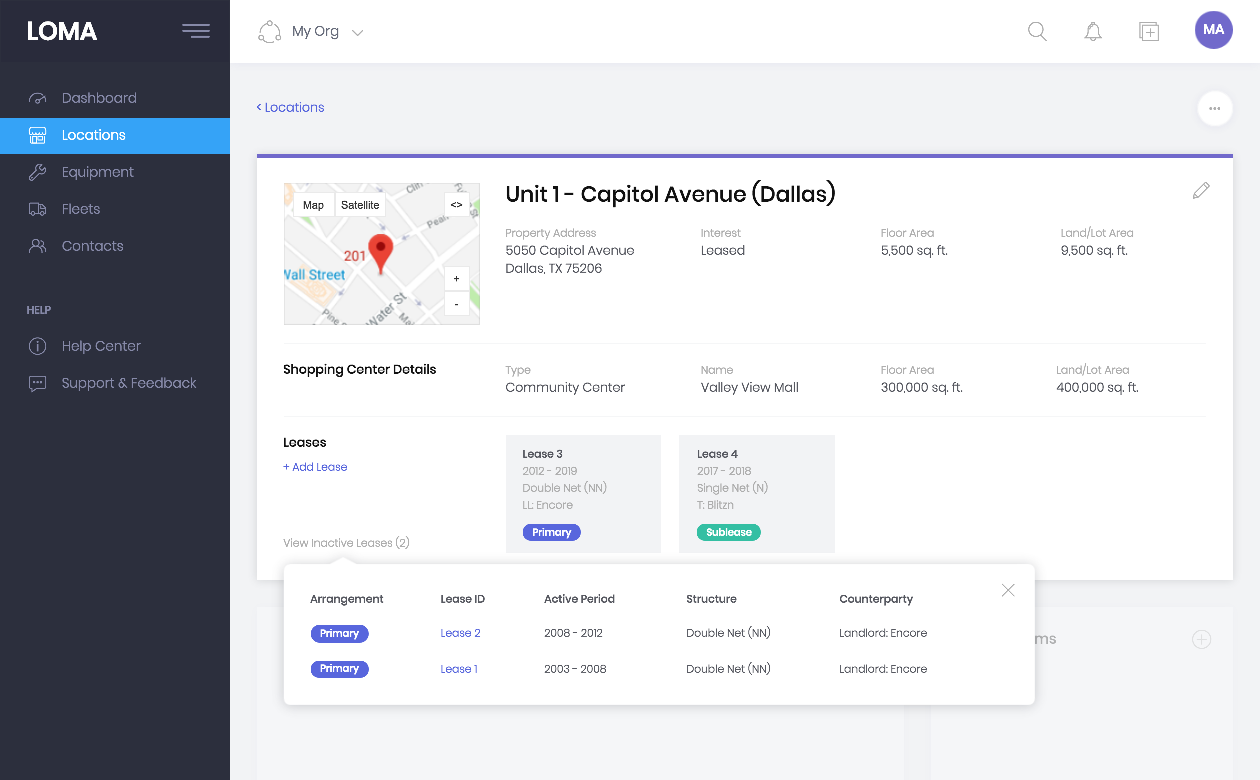Switch the map to Satellite view
This screenshot has height=780, width=1260.
click(x=360, y=204)
